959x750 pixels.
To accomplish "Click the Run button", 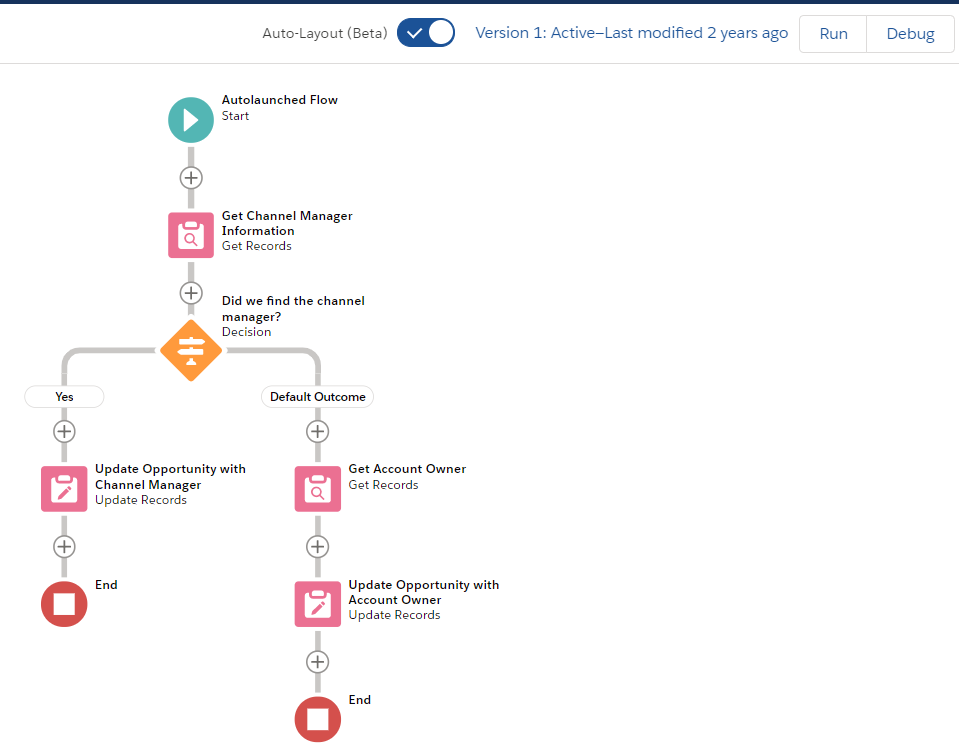I will [x=833, y=34].
